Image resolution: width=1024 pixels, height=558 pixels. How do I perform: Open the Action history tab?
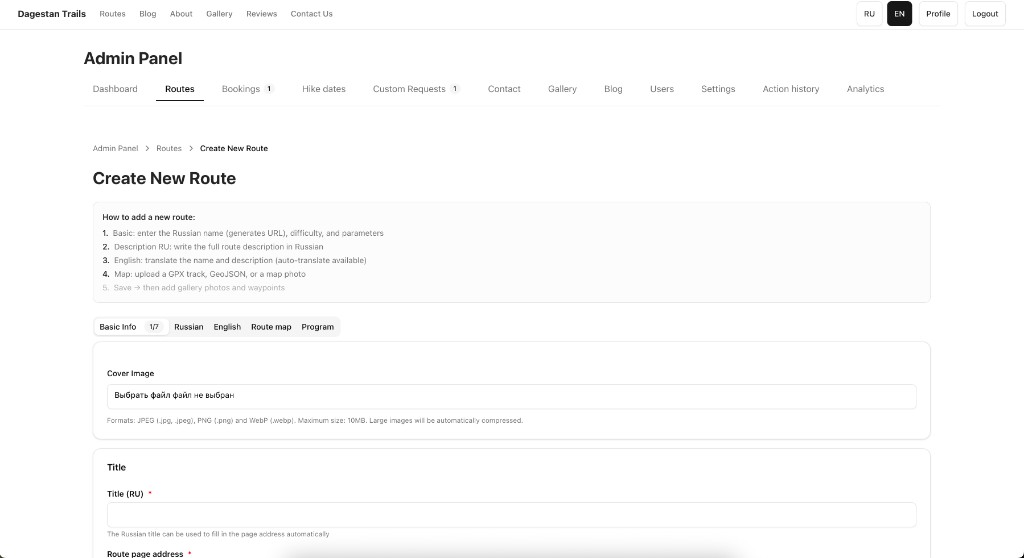tap(790, 89)
